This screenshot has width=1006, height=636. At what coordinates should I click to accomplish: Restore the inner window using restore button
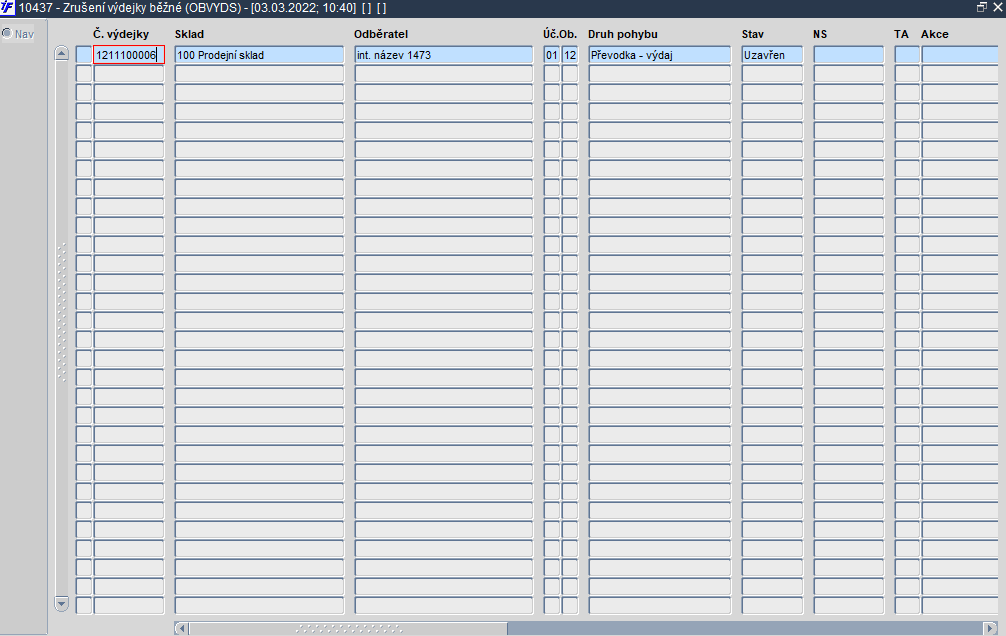click(x=982, y=8)
